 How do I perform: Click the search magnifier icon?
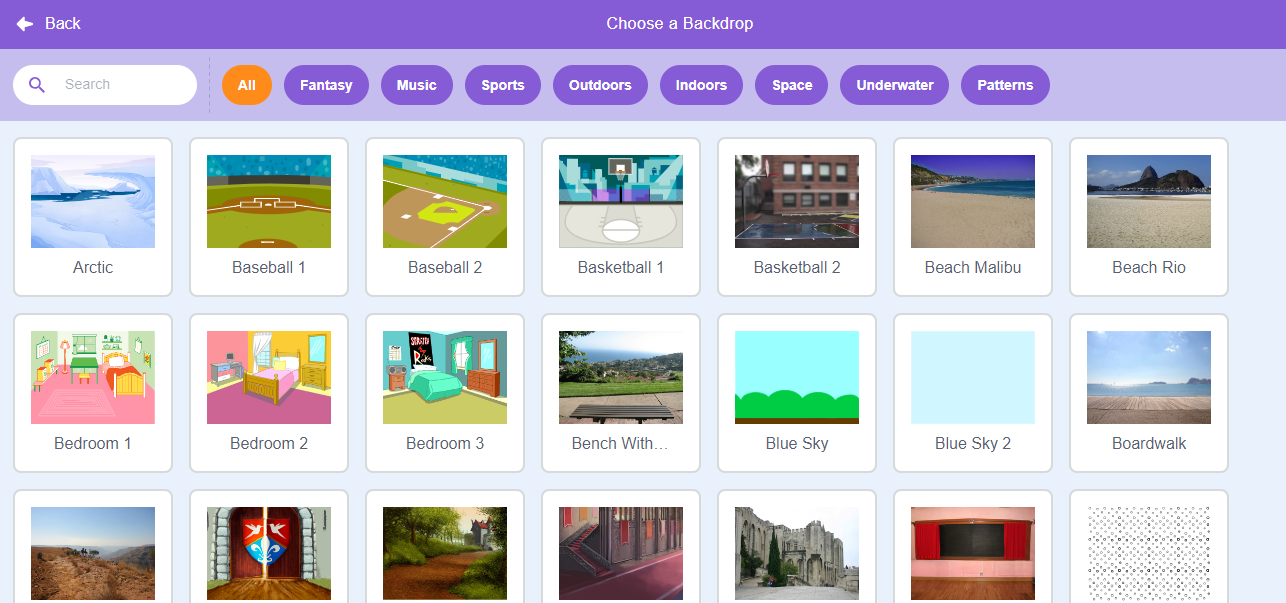click(37, 85)
